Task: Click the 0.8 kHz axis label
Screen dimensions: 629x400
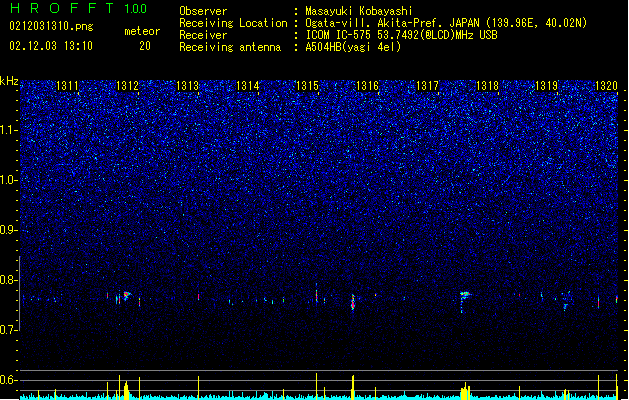Action: pos(9,280)
